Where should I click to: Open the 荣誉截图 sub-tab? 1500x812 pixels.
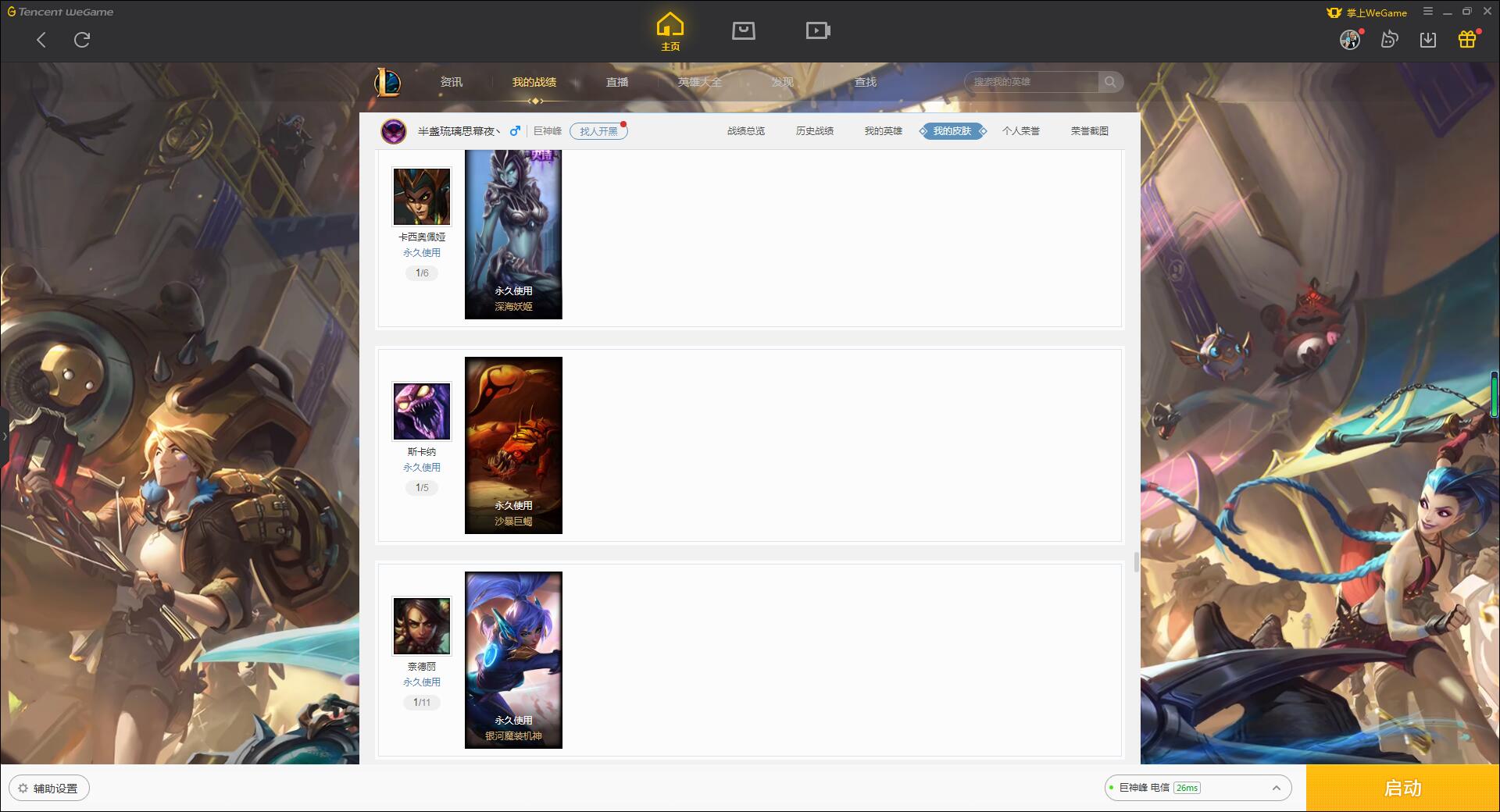1090,131
